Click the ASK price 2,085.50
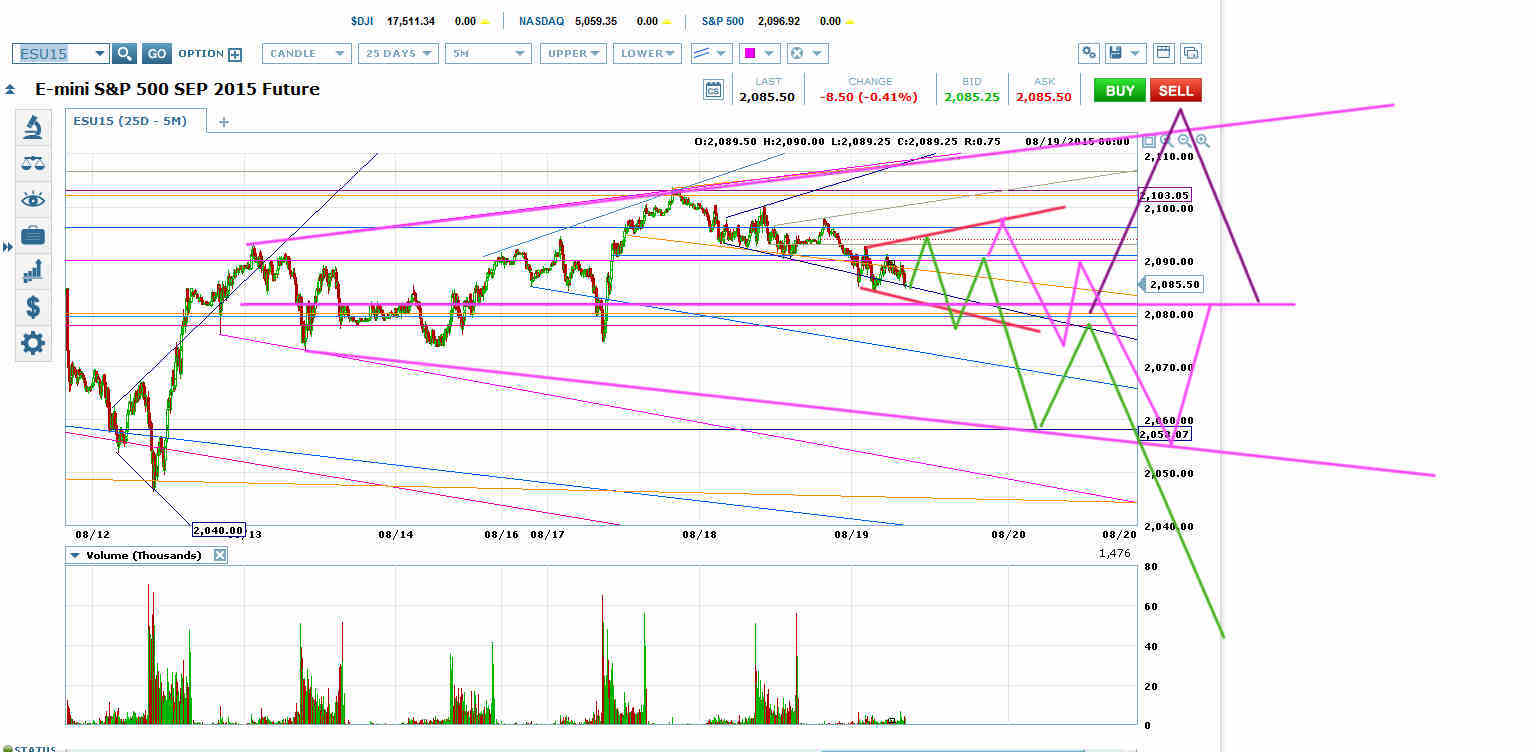The width and height of the screenshot is (1536, 752). pyautogui.click(x=1043, y=97)
